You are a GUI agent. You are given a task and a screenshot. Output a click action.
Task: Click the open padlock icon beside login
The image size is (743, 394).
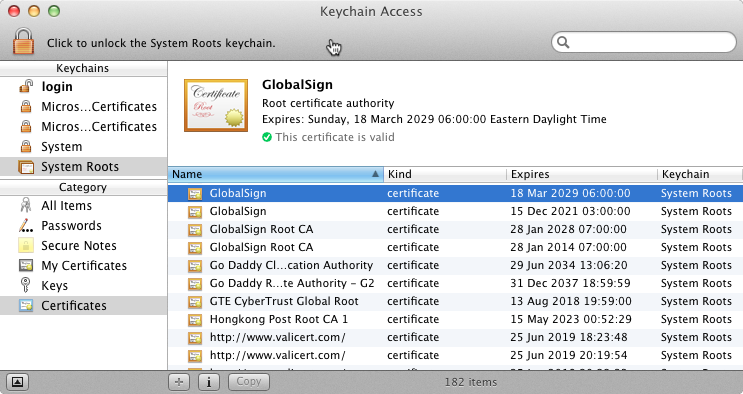point(26,86)
